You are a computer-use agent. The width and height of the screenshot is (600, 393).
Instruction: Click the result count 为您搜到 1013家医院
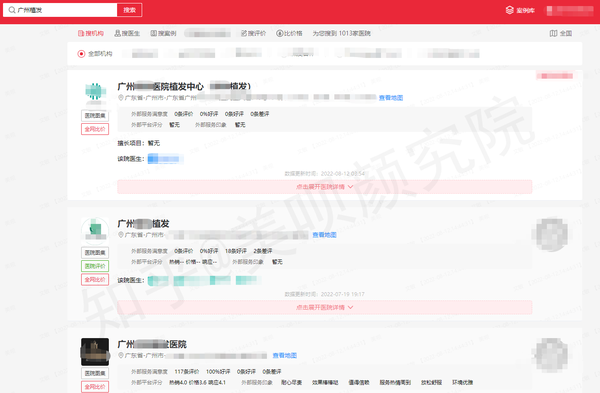341,33
